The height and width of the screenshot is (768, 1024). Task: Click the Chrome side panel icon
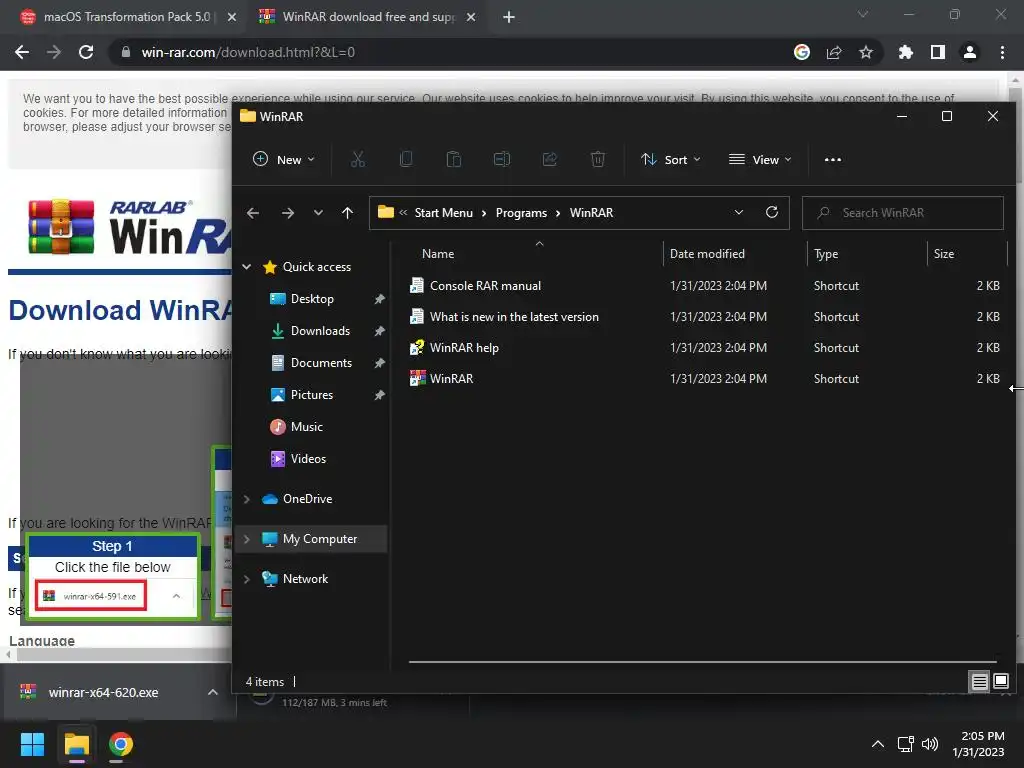(938, 52)
